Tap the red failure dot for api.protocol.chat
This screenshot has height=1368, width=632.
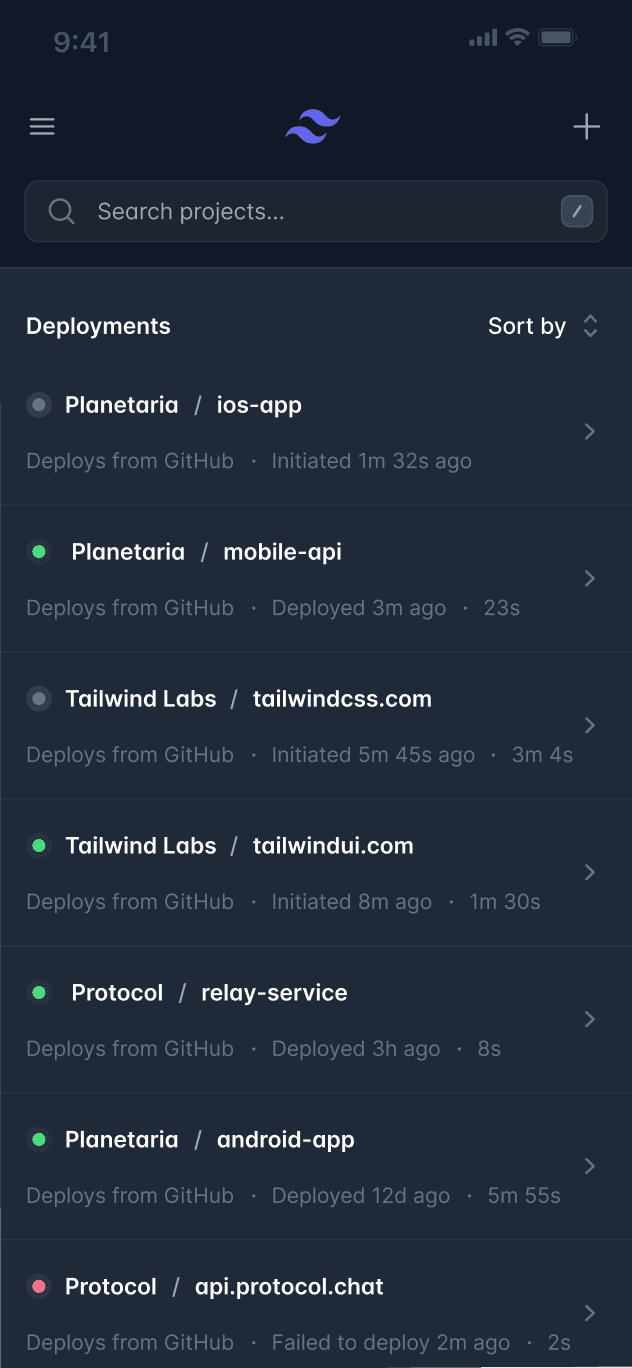38,1286
